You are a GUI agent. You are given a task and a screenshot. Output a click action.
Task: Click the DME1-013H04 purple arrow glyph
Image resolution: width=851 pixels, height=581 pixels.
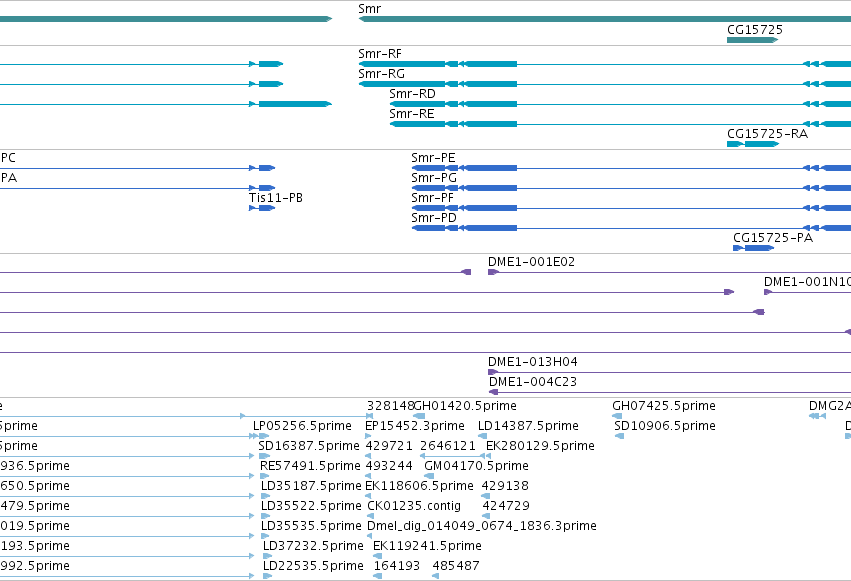coord(493,372)
